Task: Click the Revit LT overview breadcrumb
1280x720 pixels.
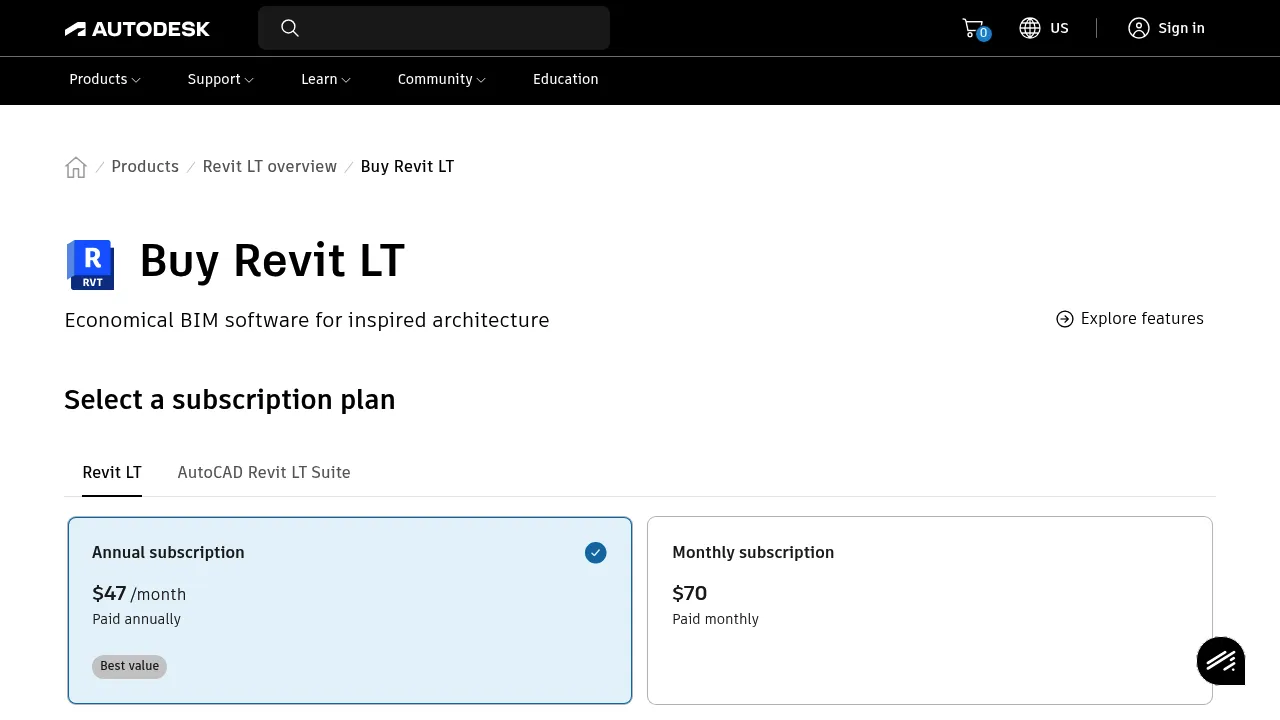Action: [270, 167]
